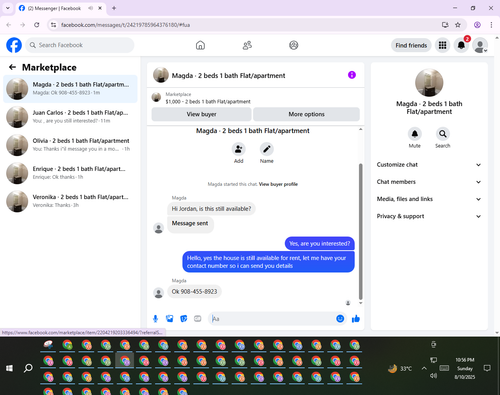This screenshot has width=500, height=395.
Task: Go to the Home feed icon
Action: coord(200,45)
